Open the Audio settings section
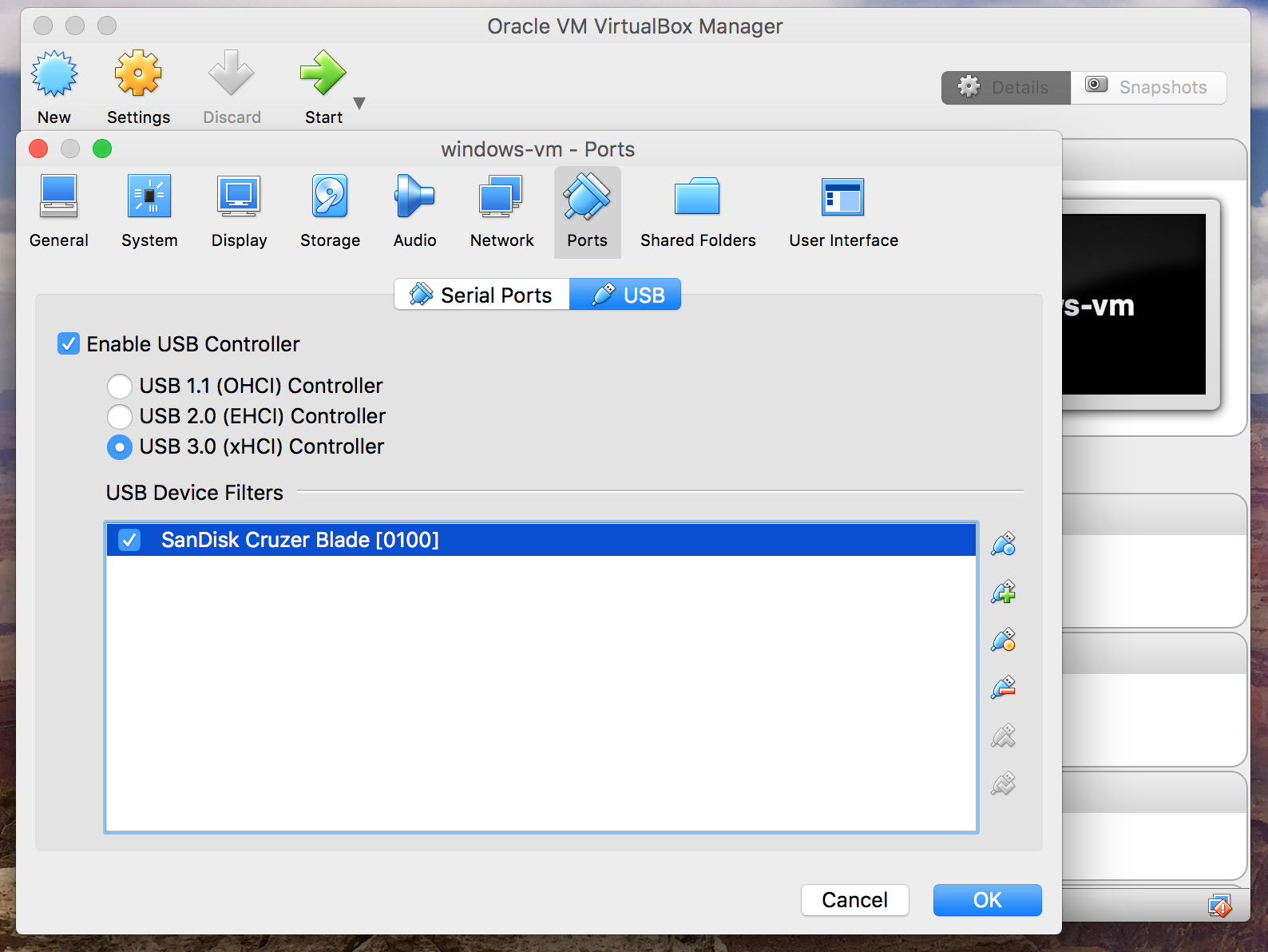The height and width of the screenshot is (952, 1268). click(414, 211)
